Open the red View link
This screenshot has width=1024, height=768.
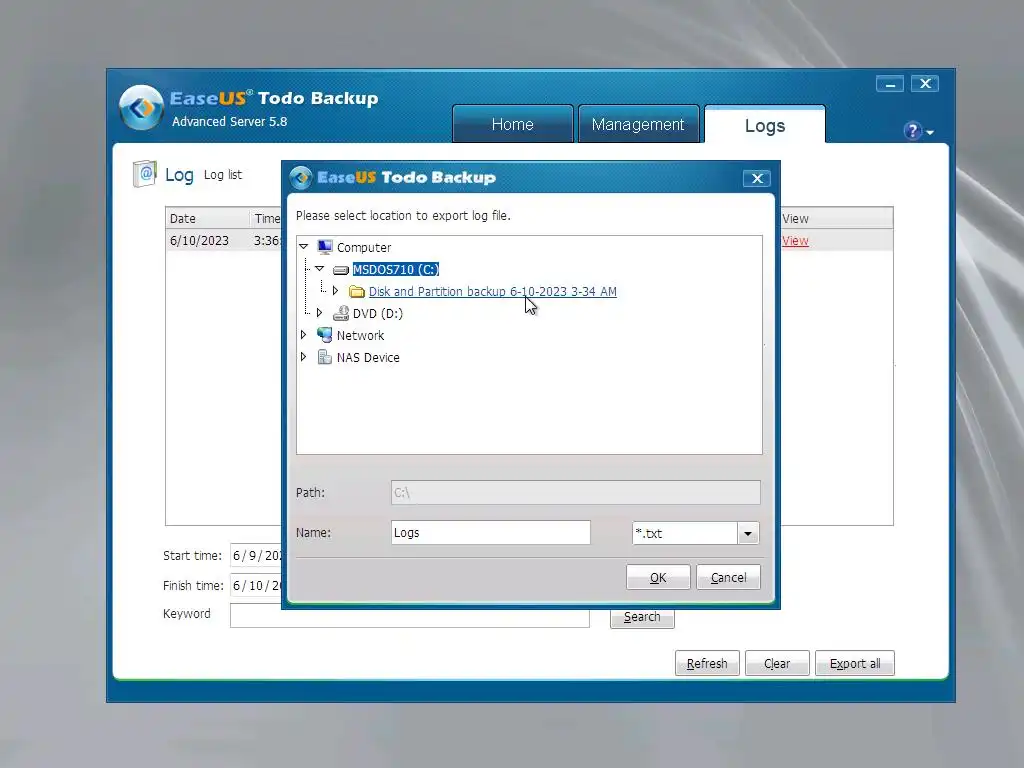click(x=795, y=241)
